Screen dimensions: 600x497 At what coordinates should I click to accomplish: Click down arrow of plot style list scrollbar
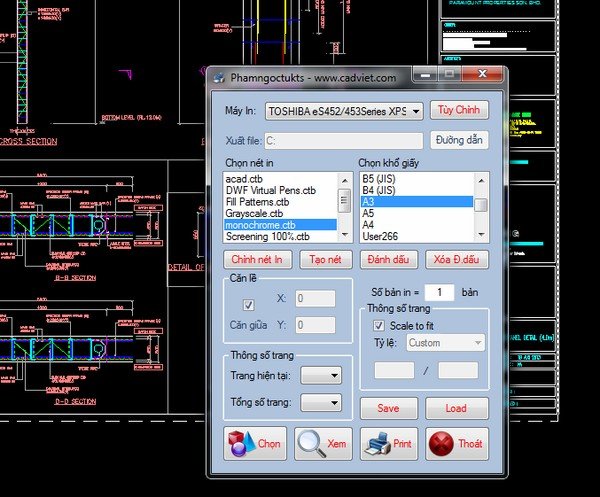click(x=345, y=235)
